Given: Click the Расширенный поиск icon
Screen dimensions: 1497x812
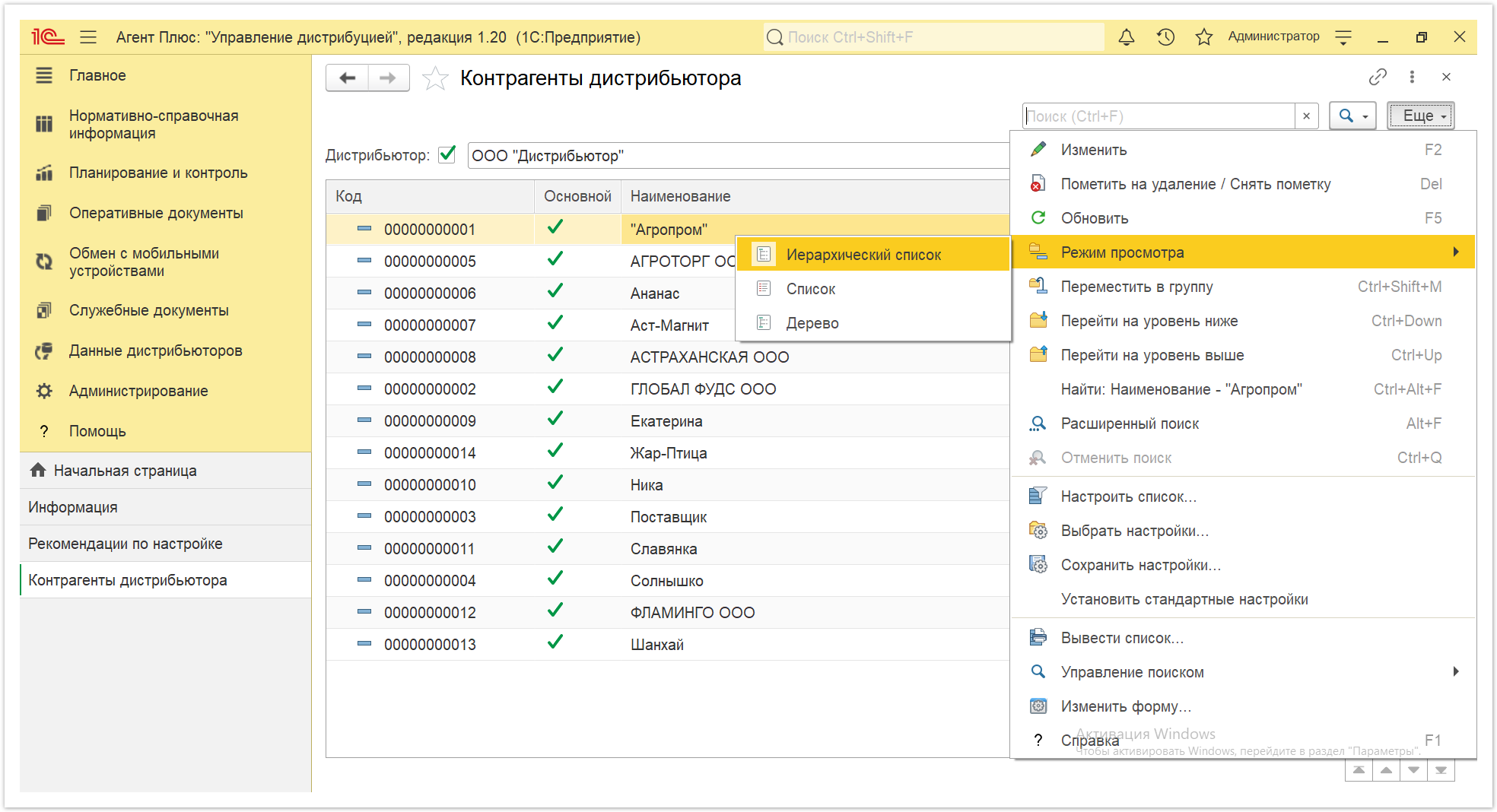Looking at the screenshot, I should [x=1038, y=423].
